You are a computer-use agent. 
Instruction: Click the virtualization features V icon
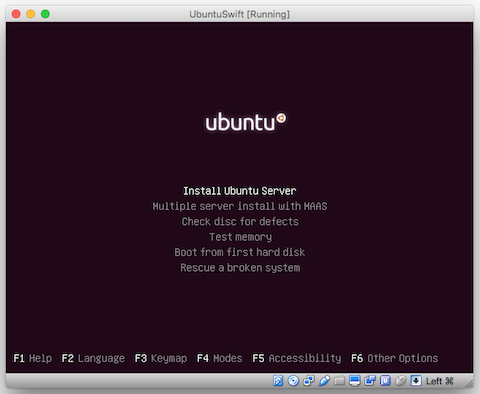click(385, 380)
